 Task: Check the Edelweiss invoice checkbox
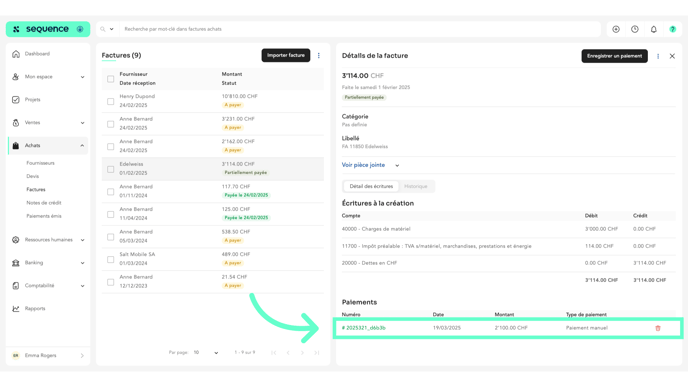tap(111, 169)
